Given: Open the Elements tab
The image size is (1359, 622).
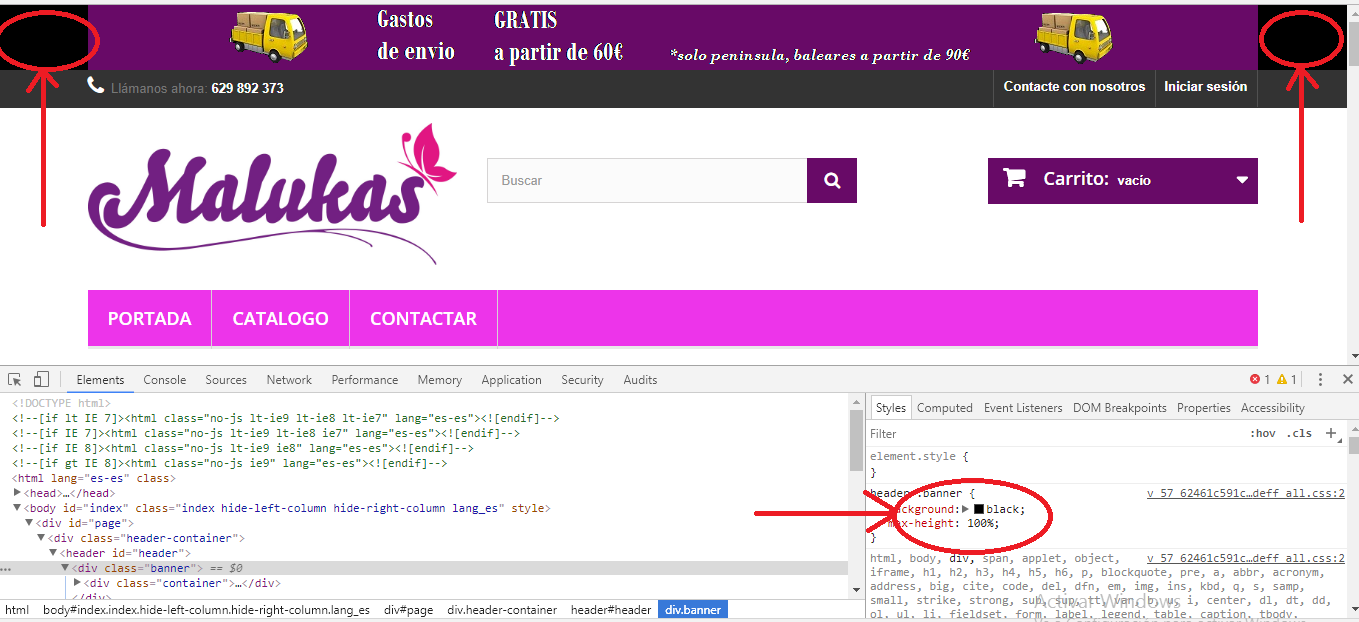Looking at the screenshot, I should click(x=100, y=380).
